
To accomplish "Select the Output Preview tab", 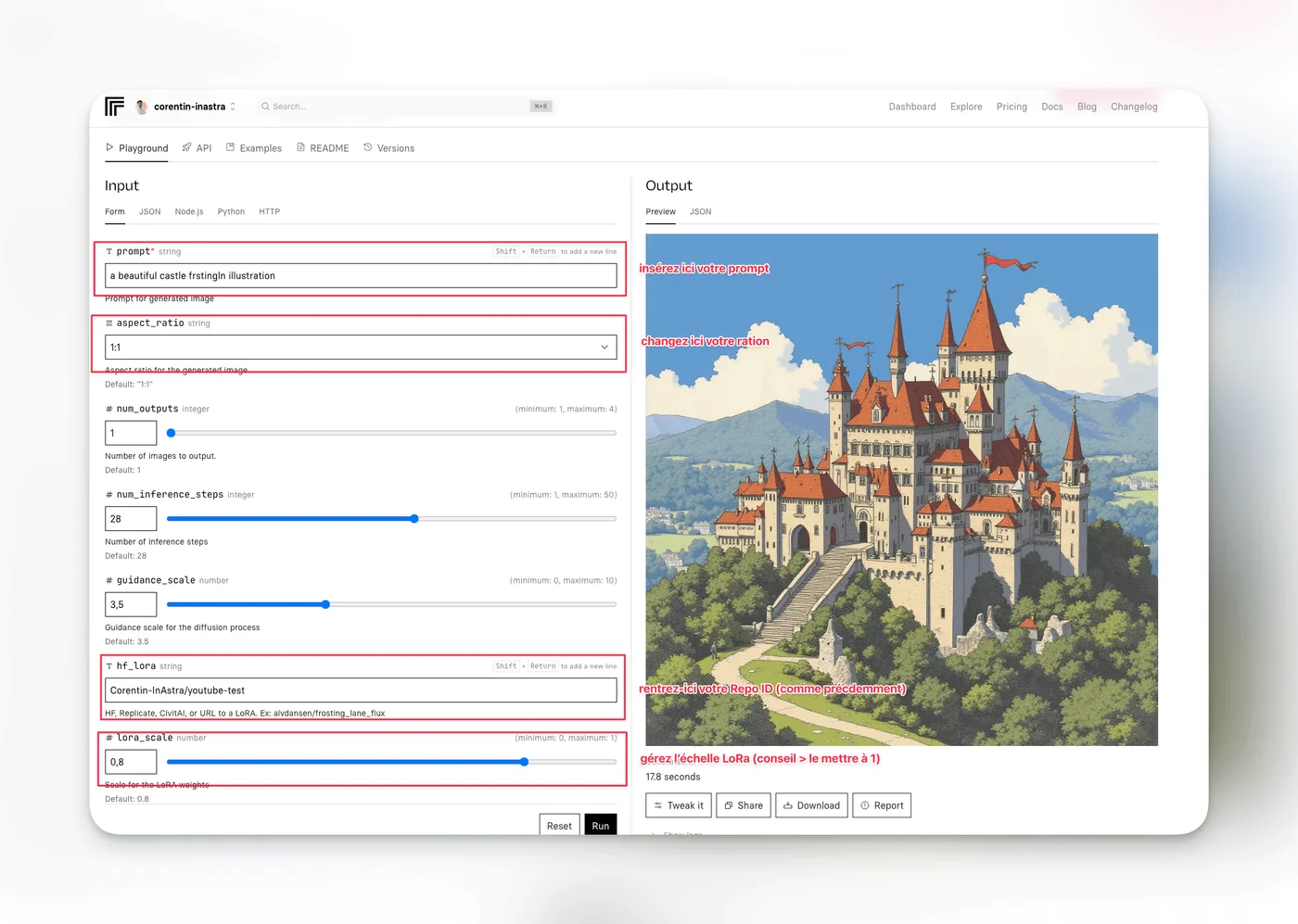I will [x=661, y=212].
